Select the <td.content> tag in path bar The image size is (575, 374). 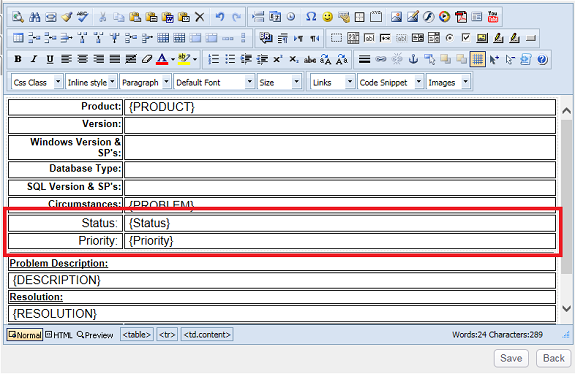pyautogui.click(x=207, y=335)
